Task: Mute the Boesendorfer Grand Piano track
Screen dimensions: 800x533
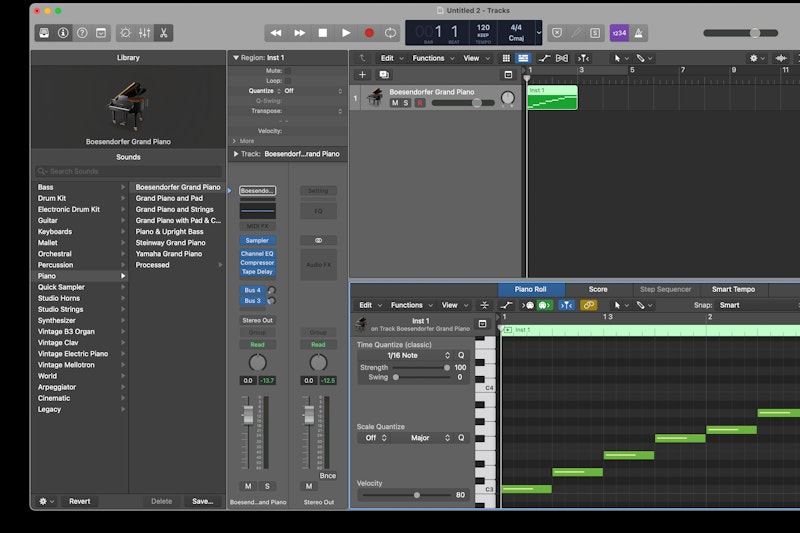Action: (395, 103)
